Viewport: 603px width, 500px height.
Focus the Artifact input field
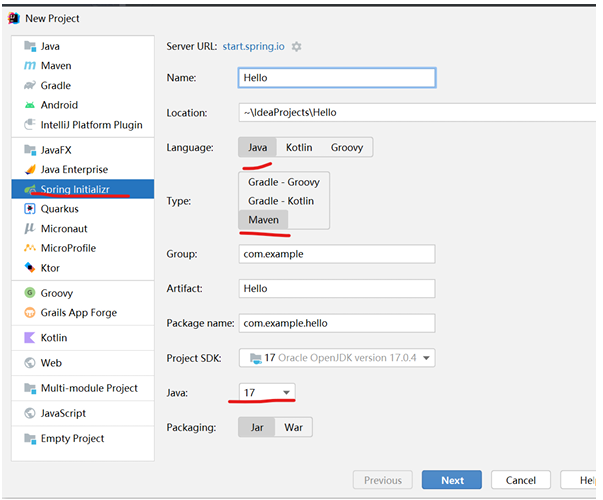coord(337,288)
